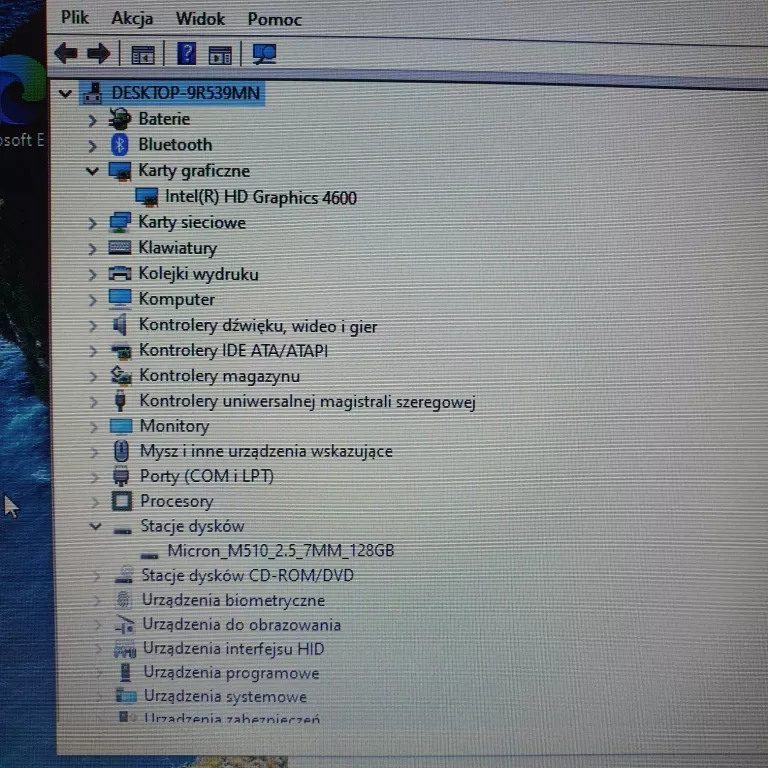Click the Stacje dysków CD-ROM/DVD disc icon
The height and width of the screenshot is (768, 768).
(x=124, y=575)
